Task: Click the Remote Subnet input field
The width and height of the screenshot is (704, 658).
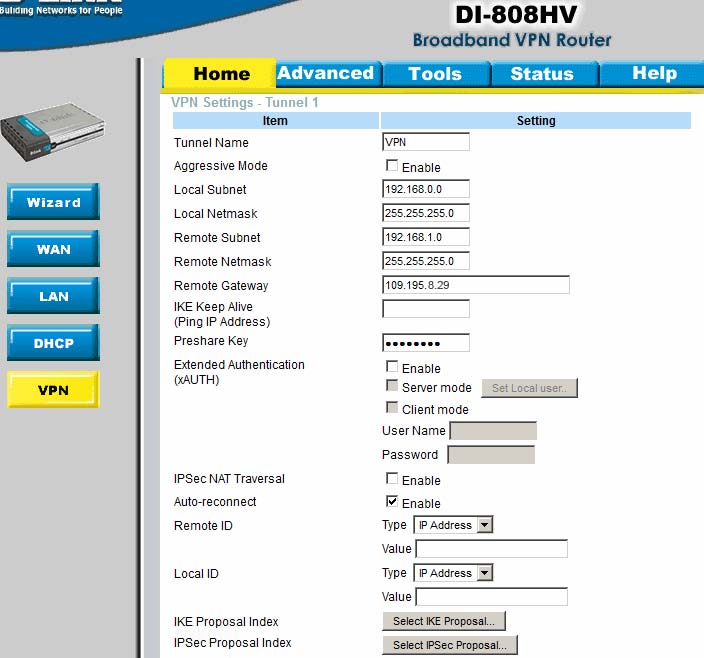Action: click(426, 237)
